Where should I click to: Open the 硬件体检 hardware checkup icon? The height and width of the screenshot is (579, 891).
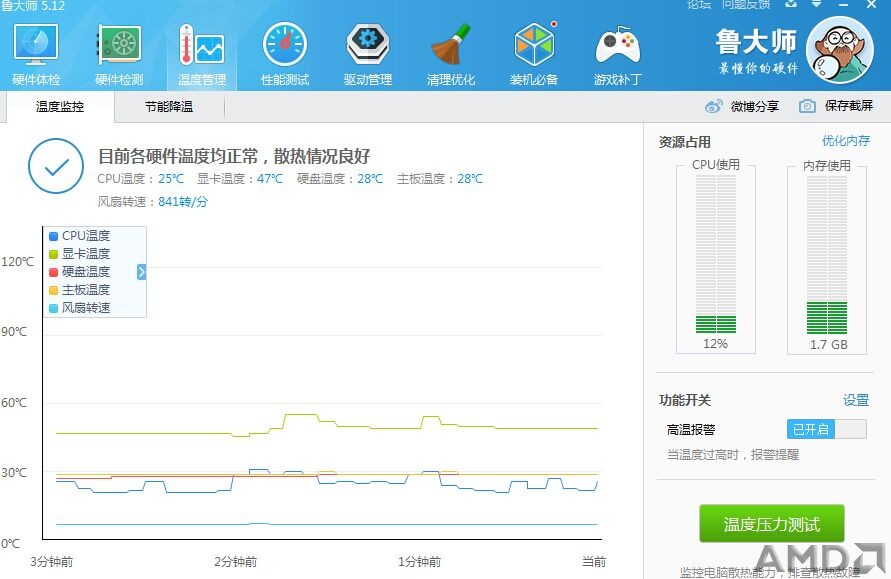36,45
